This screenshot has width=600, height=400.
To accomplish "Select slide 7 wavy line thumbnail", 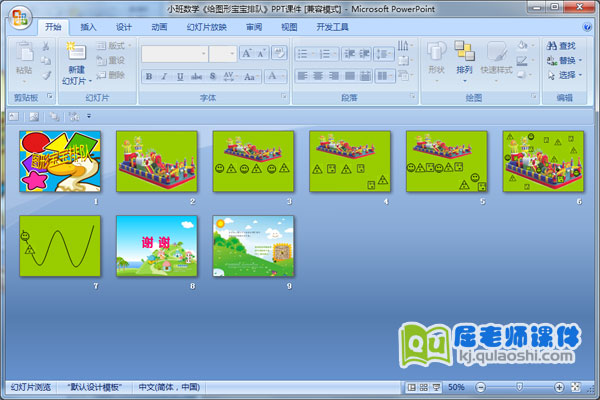I will point(60,246).
